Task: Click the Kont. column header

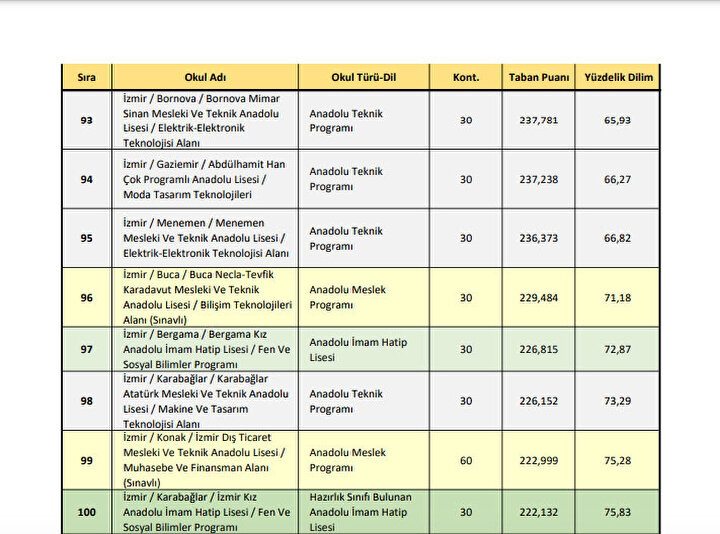Action: (x=466, y=77)
